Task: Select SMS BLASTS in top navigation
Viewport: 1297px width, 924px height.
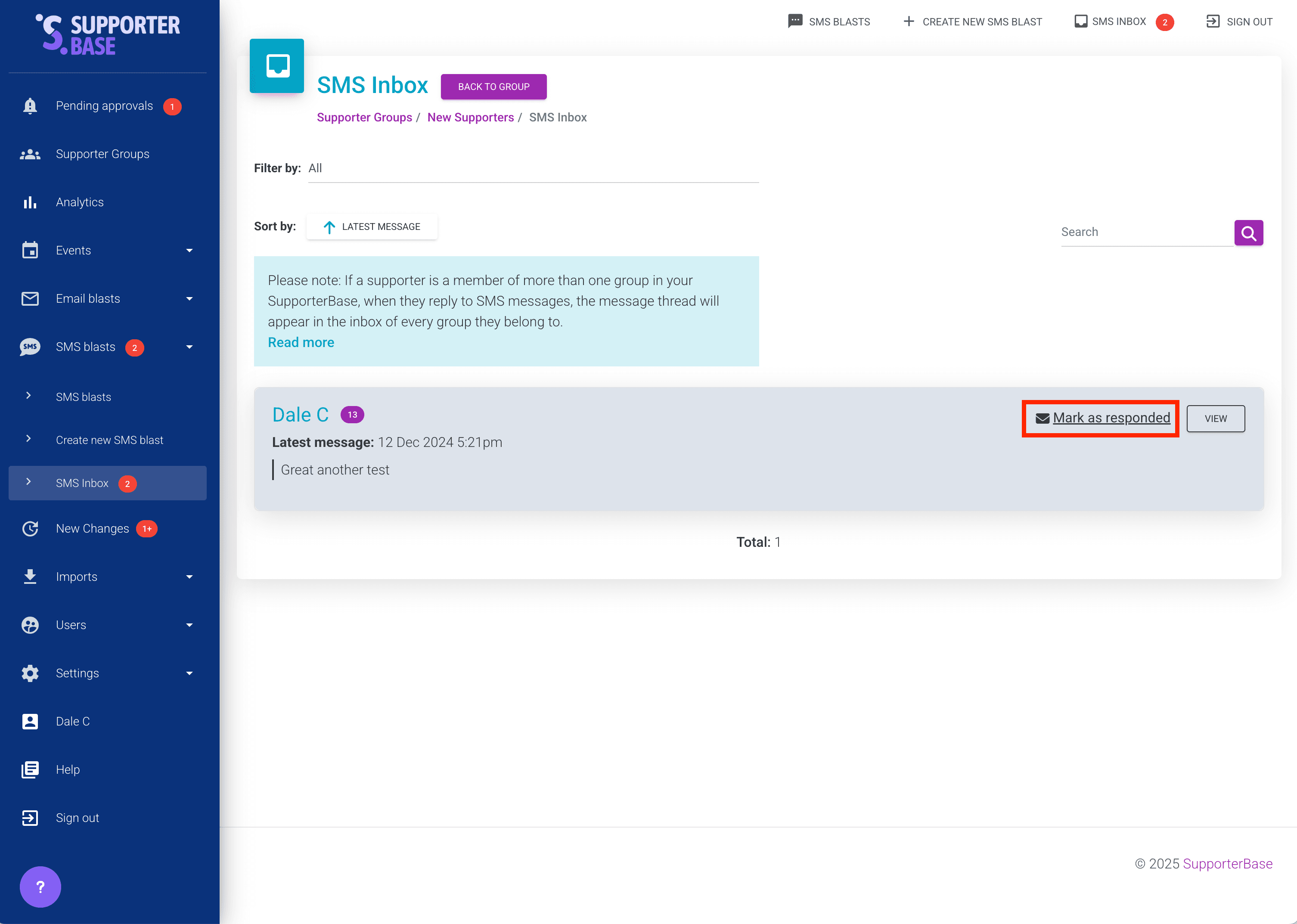Action: click(829, 22)
